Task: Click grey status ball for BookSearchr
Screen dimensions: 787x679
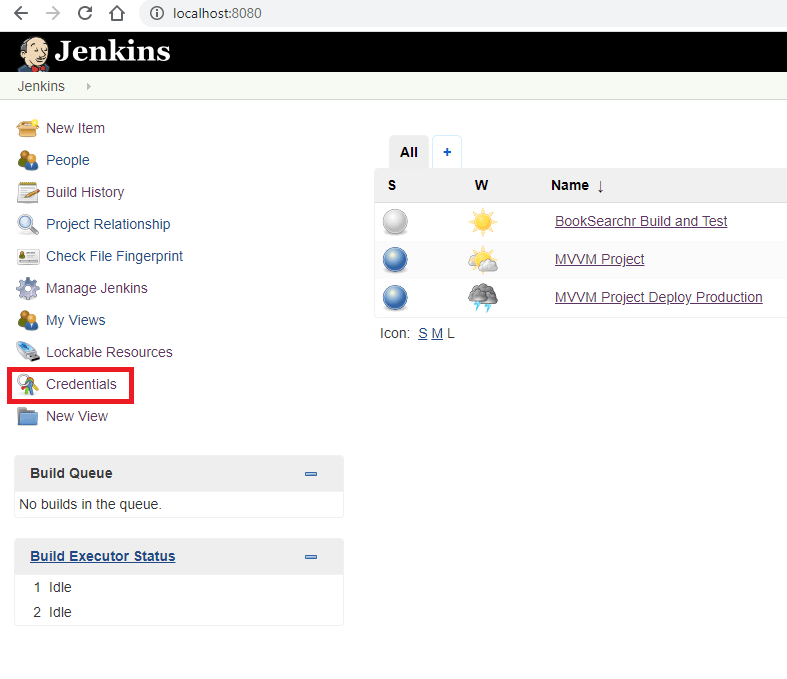Action: (395, 222)
